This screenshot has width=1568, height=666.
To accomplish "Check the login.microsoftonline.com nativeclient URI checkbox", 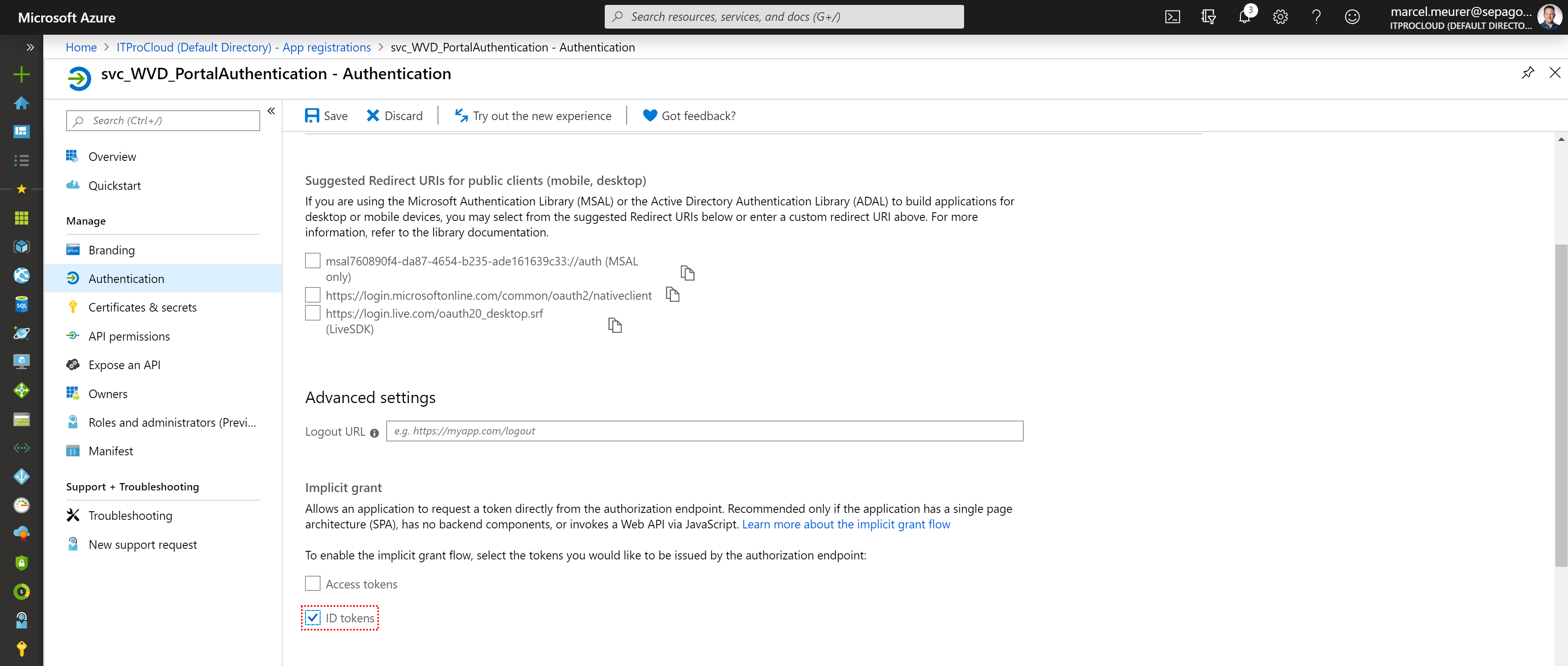I will pyautogui.click(x=312, y=295).
